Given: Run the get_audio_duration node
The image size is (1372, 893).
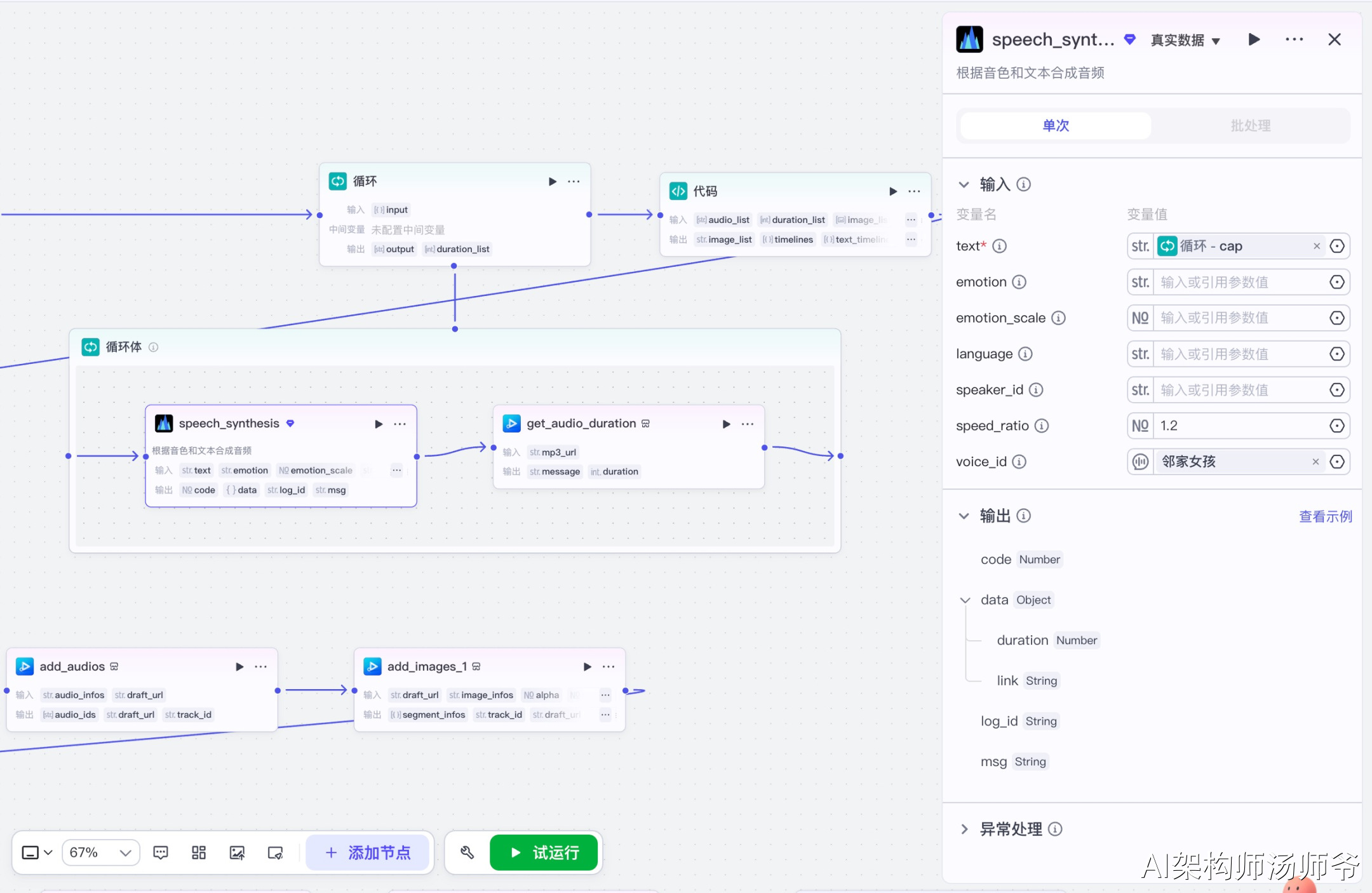Looking at the screenshot, I should [x=726, y=424].
